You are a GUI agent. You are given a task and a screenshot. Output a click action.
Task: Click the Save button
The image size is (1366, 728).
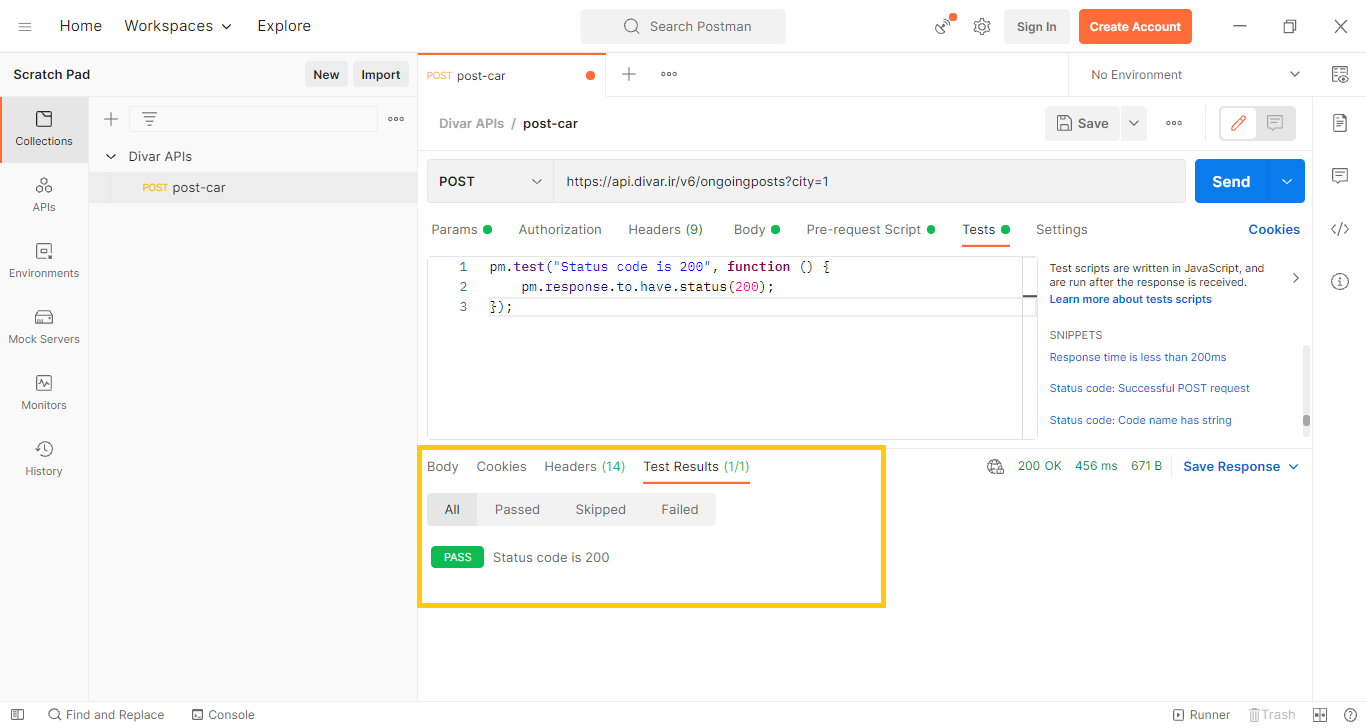coord(1083,123)
